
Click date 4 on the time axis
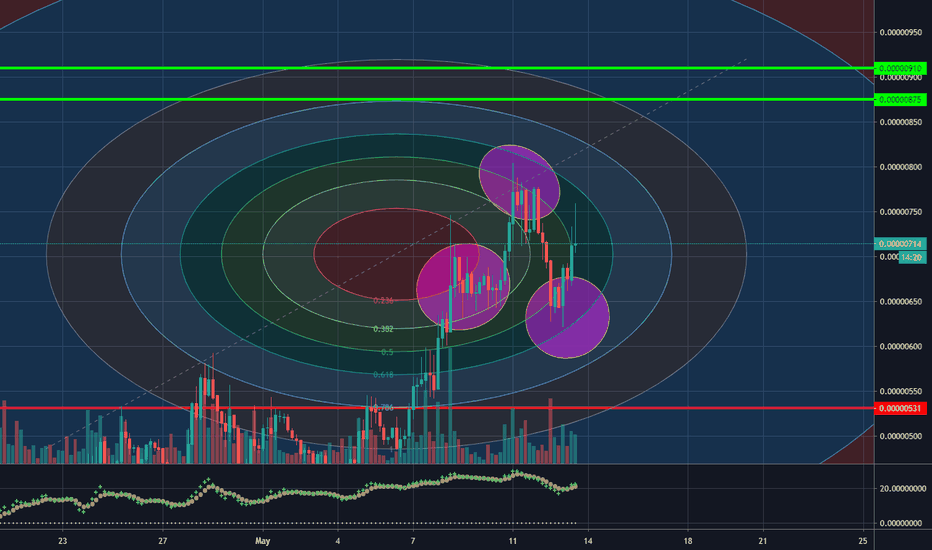pos(338,541)
